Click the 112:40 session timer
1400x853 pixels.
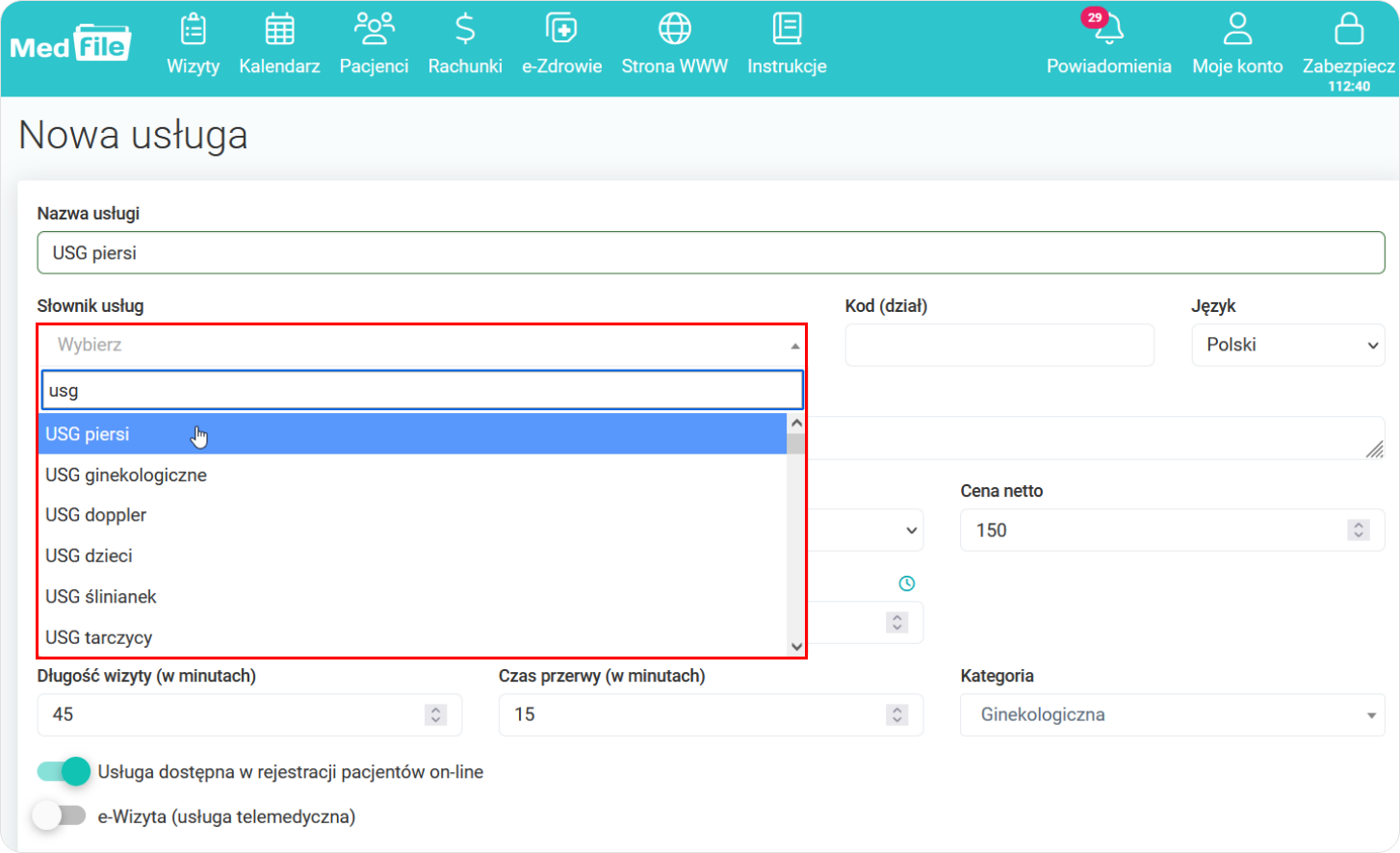pos(1349,87)
